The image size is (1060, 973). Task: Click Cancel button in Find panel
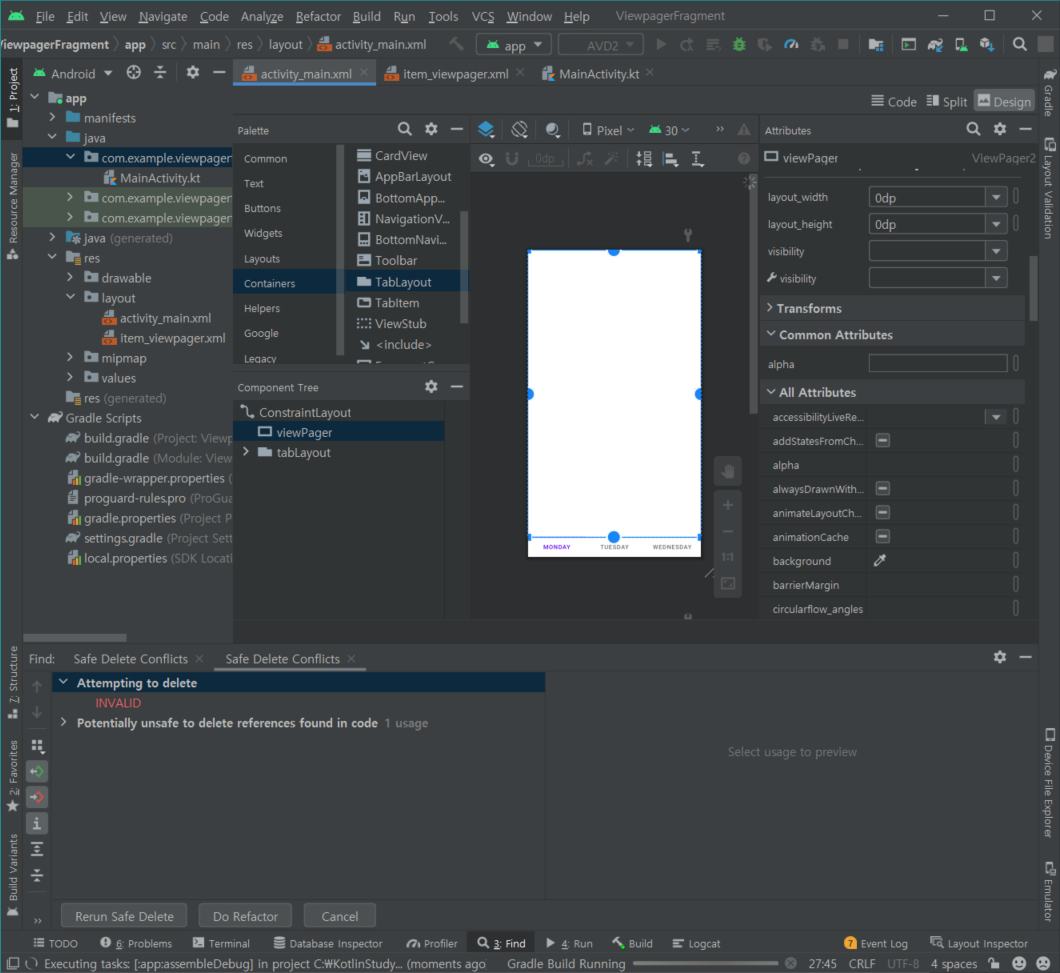[x=339, y=916]
